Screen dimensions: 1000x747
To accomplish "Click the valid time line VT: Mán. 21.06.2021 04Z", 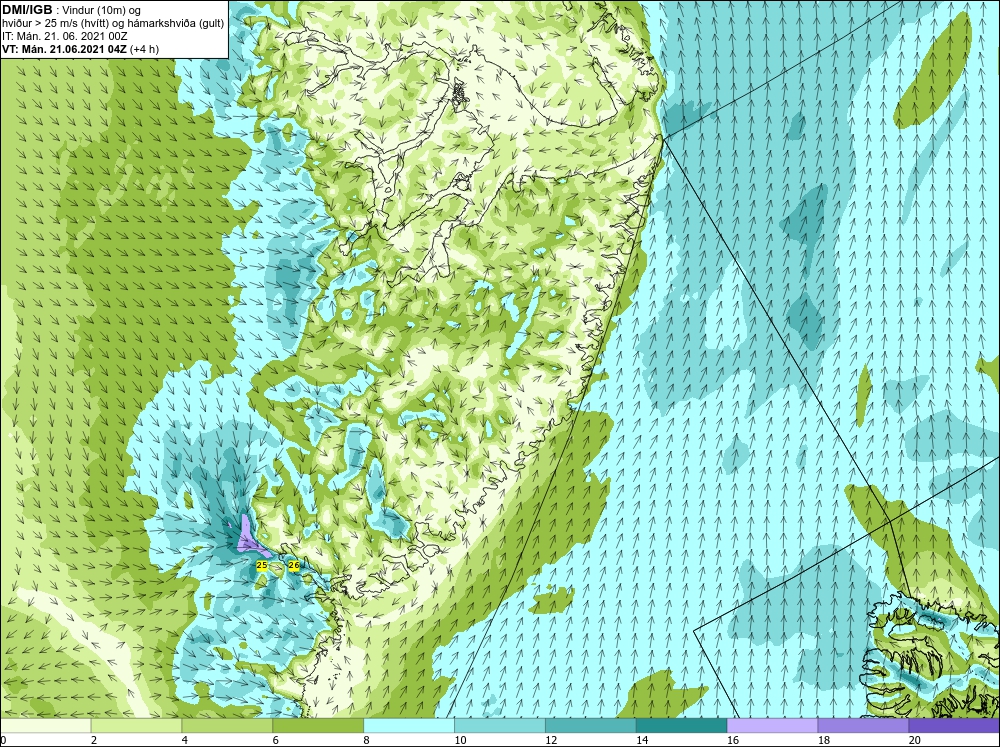I will pos(64,49).
